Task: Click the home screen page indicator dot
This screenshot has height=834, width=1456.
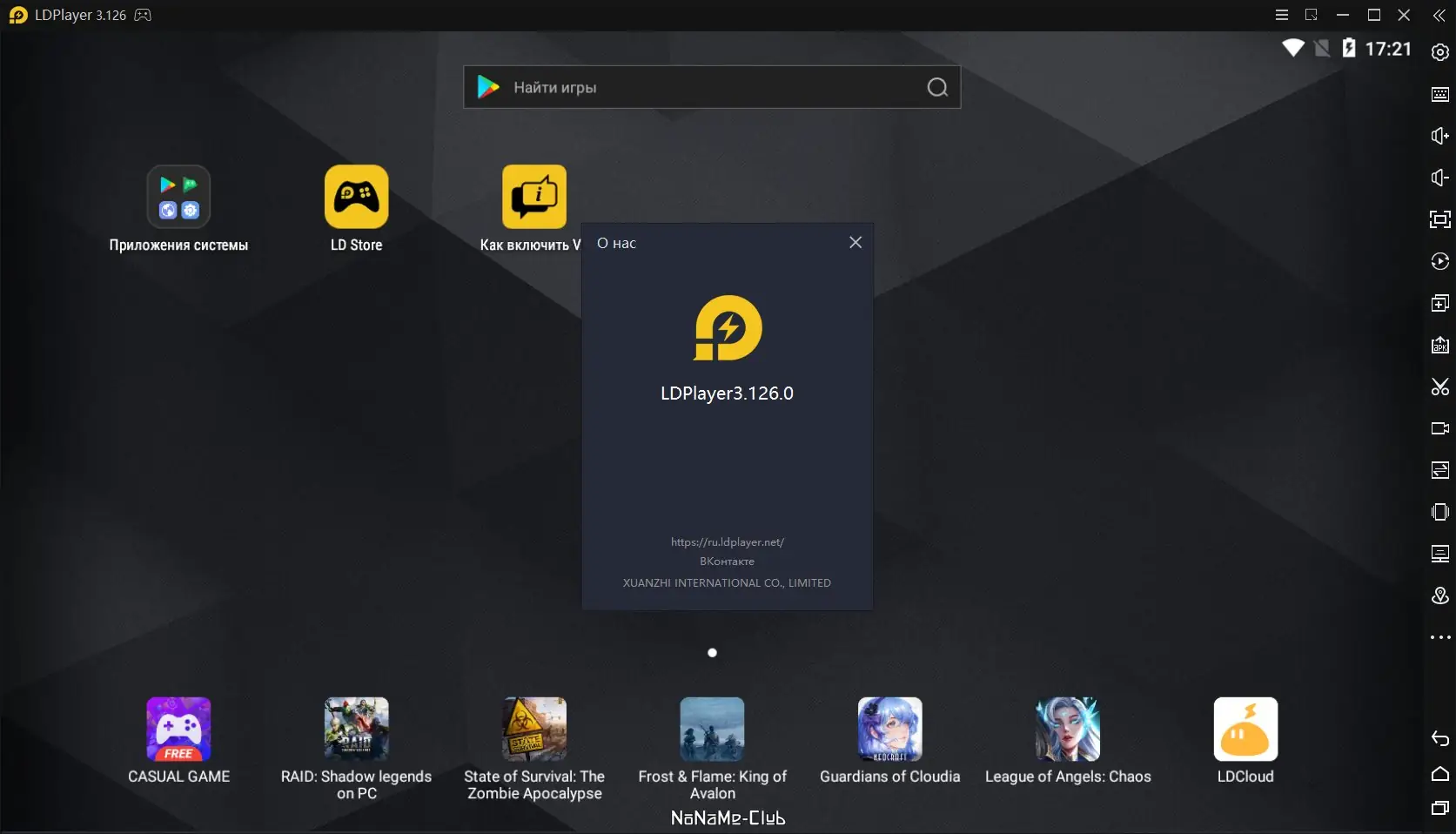Action: pyautogui.click(x=712, y=653)
